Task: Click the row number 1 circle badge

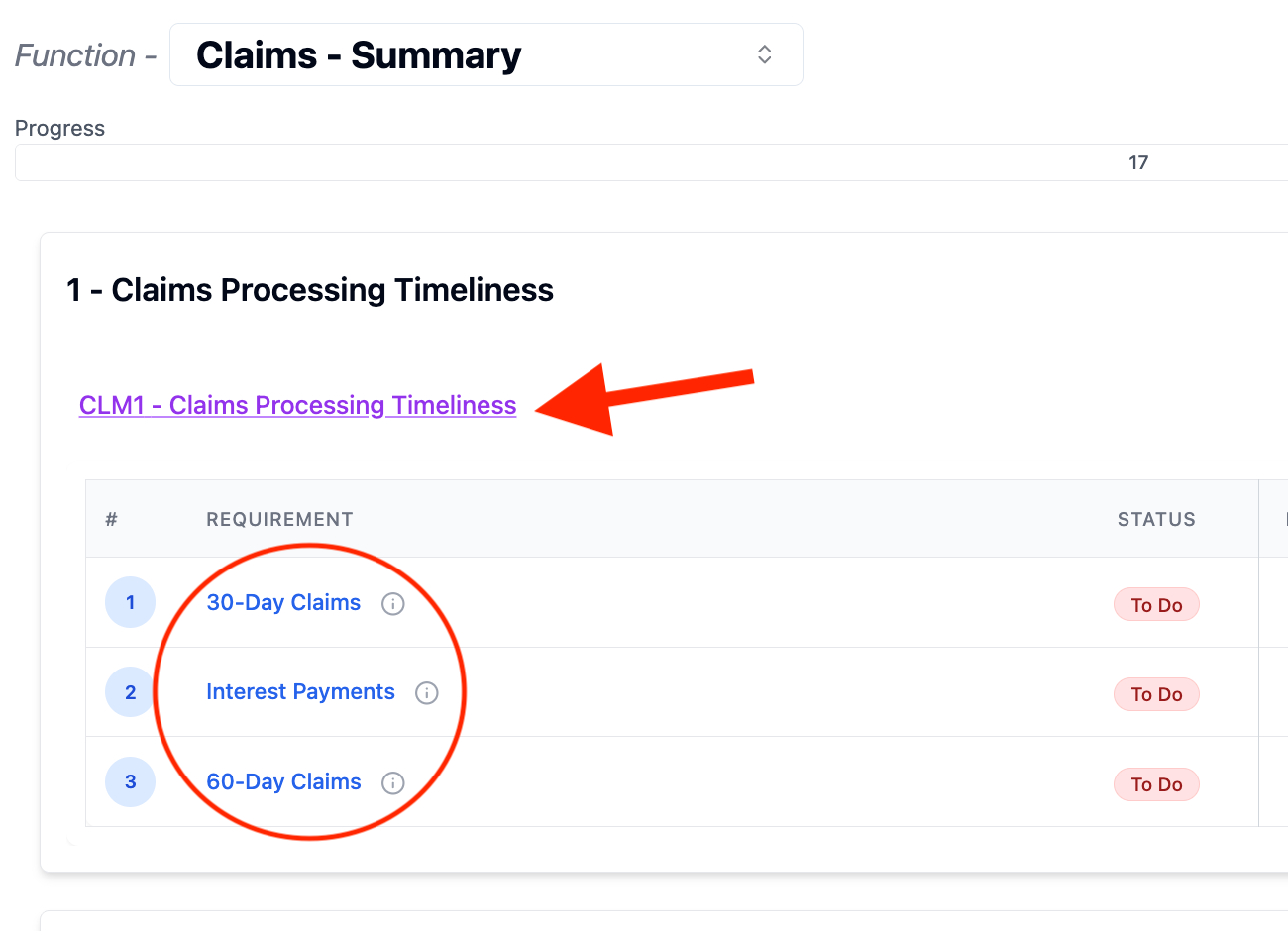Action: click(x=130, y=602)
